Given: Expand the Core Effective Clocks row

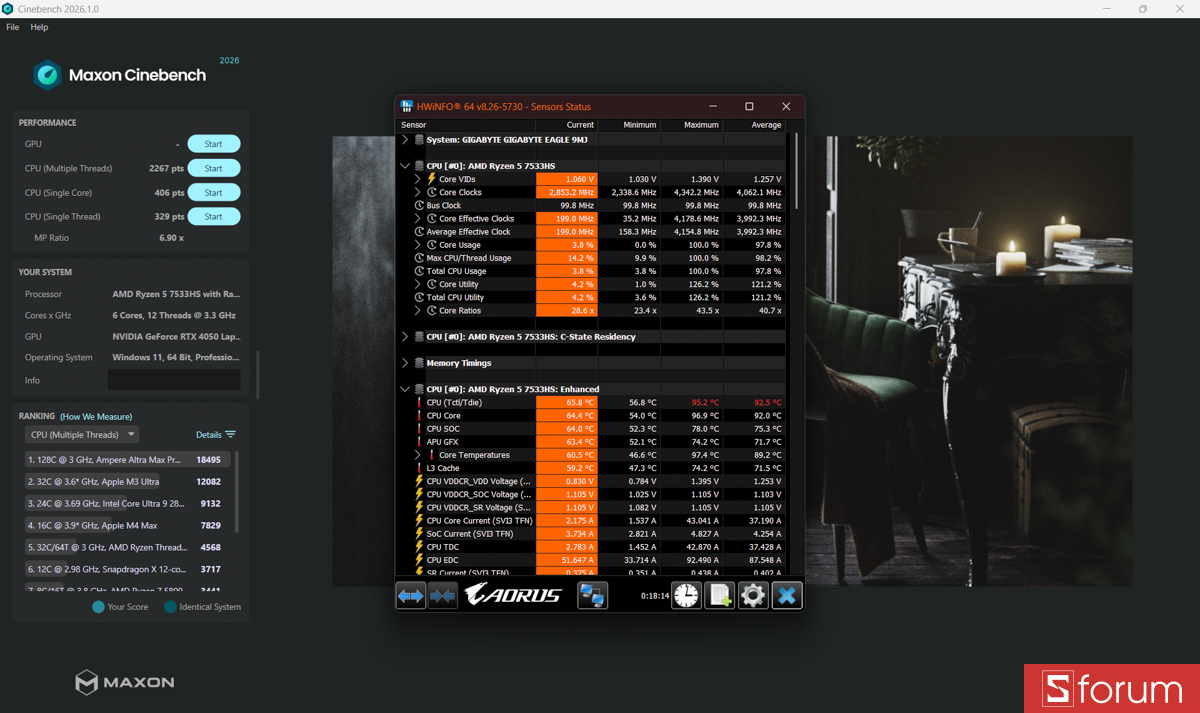Looking at the screenshot, I should (418, 219).
